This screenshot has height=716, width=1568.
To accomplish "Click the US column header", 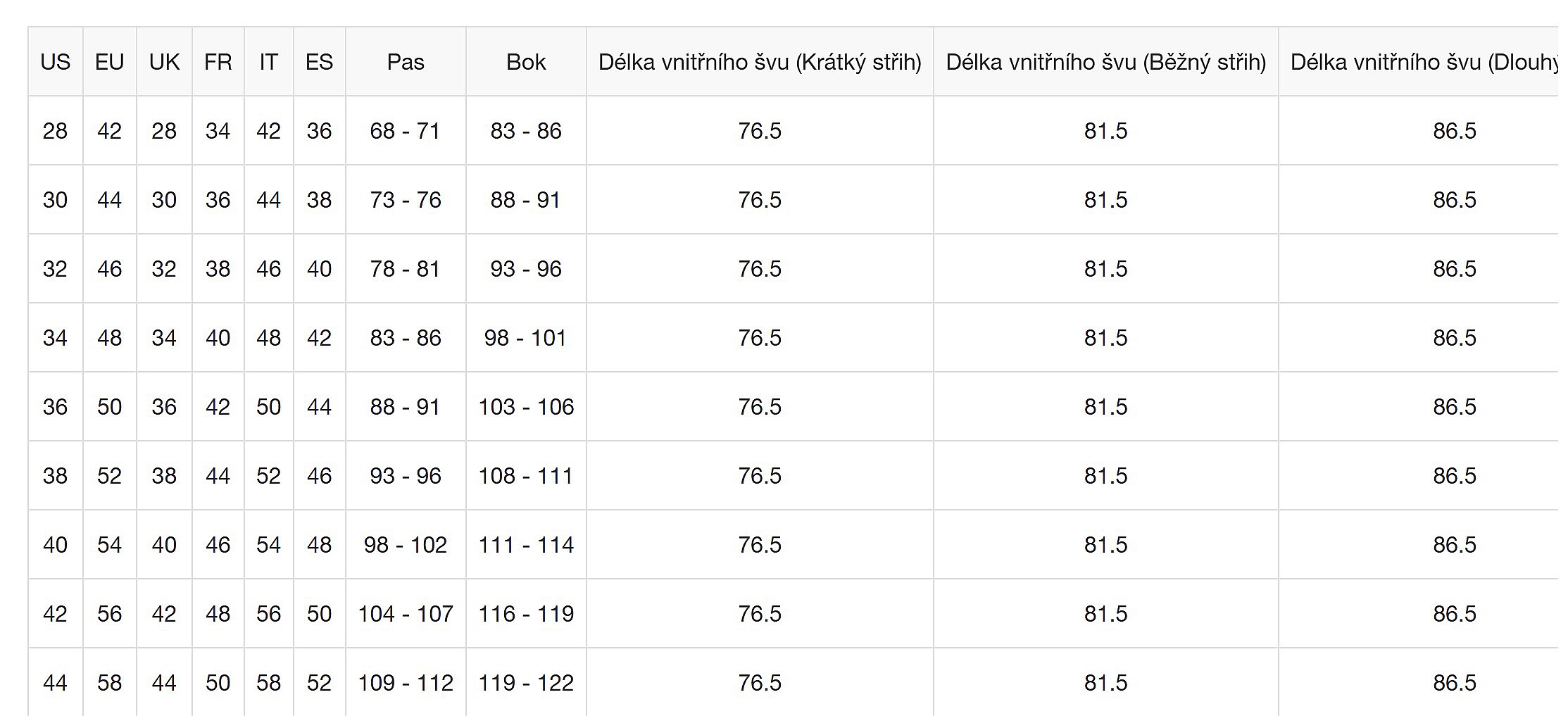I will pyautogui.click(x=55, y=62).
